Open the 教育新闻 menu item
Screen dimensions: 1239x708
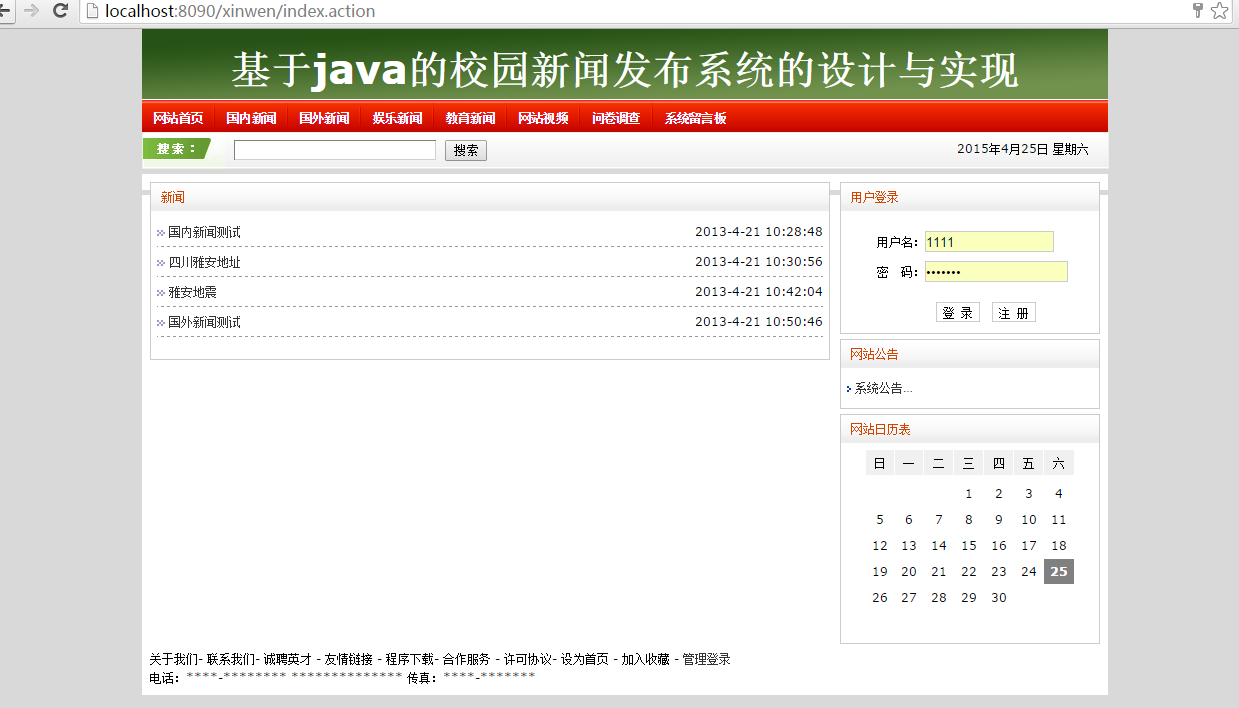tap(470, 118)
